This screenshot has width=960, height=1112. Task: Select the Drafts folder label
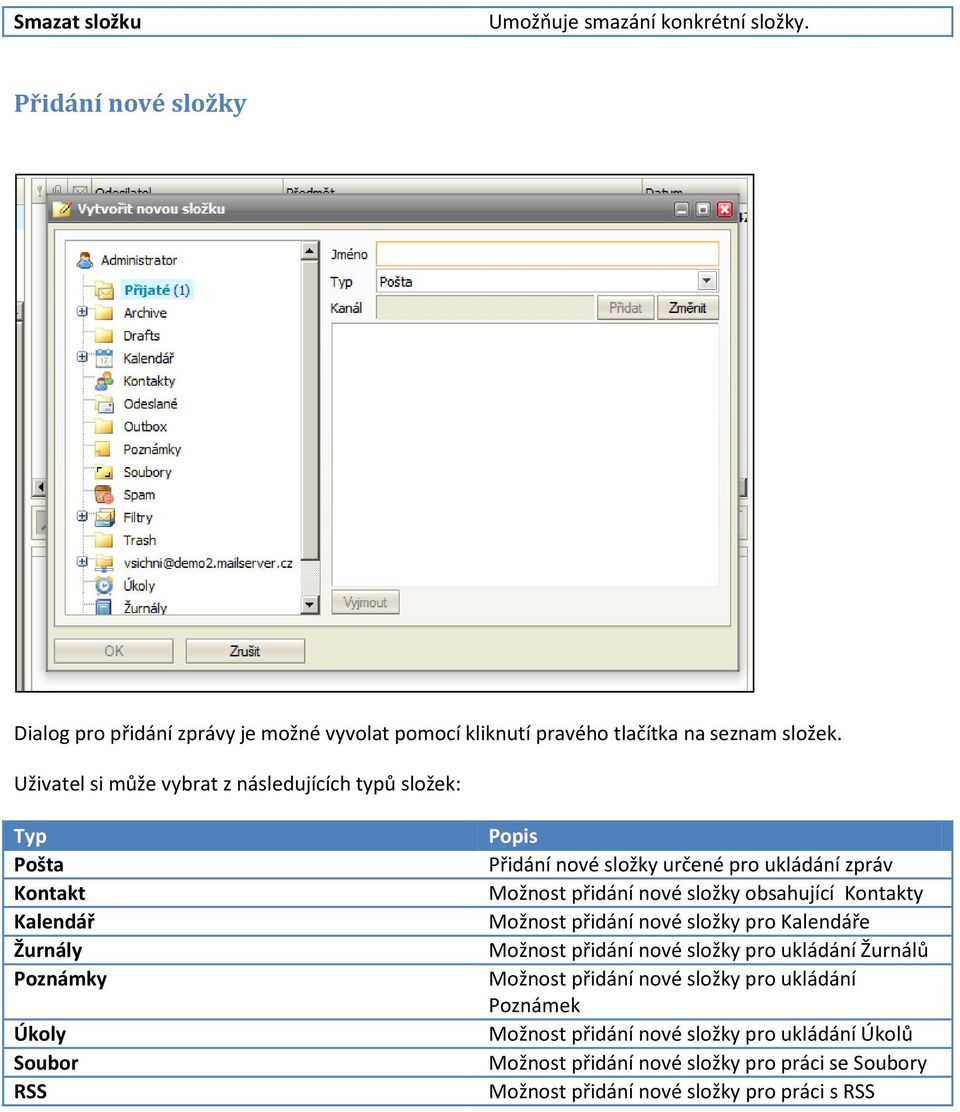(x=142, y=335)
